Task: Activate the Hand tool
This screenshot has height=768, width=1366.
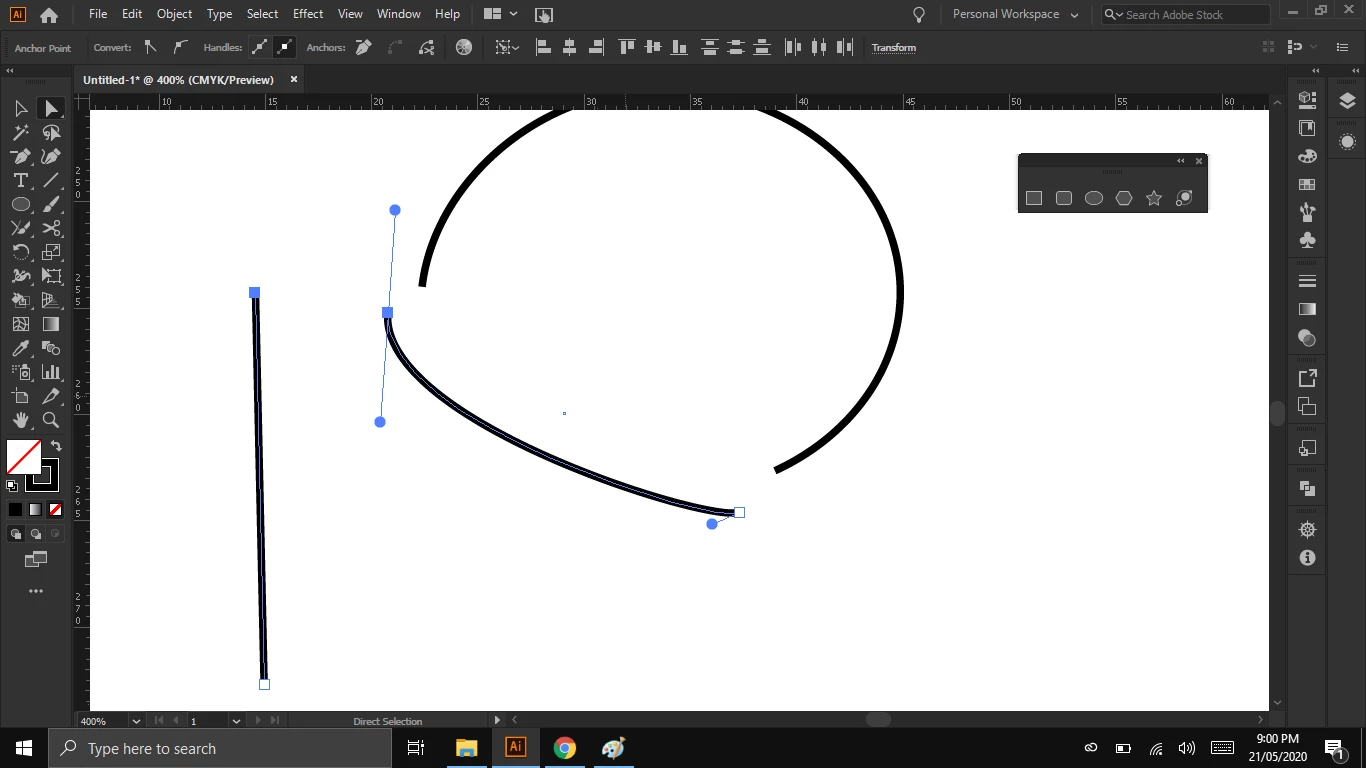Action: (x=20, y=420)
